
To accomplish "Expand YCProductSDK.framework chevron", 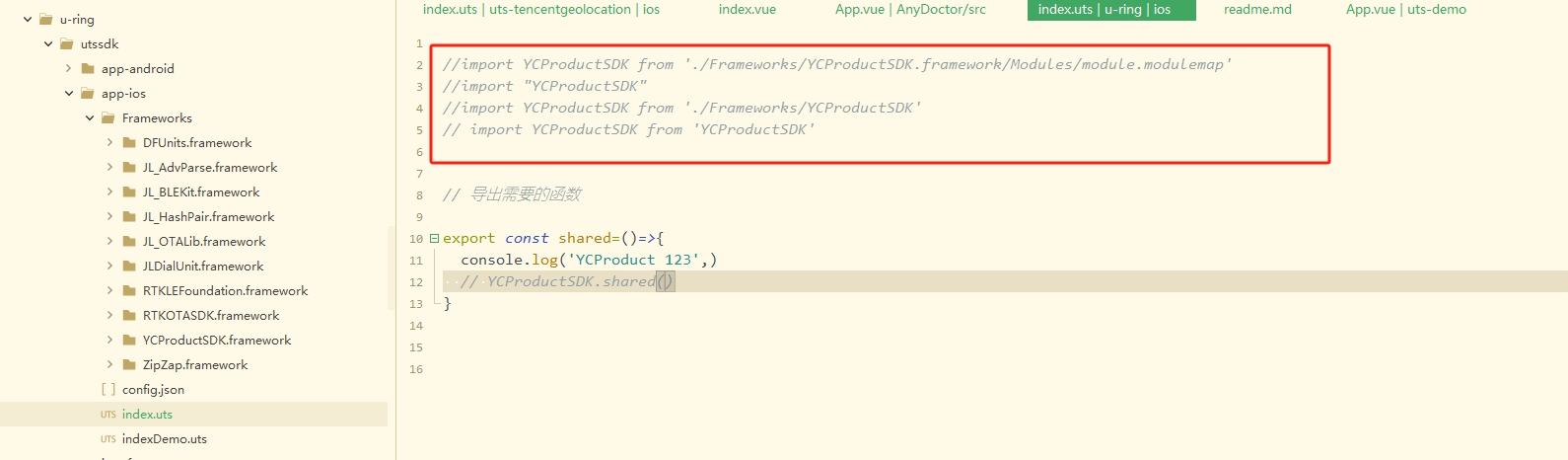I will point(109,340).
